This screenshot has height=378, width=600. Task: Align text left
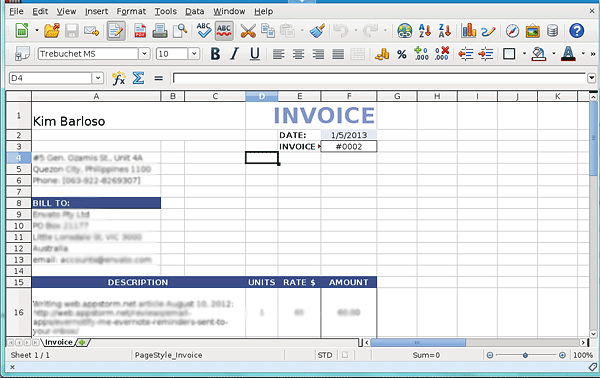279,54
